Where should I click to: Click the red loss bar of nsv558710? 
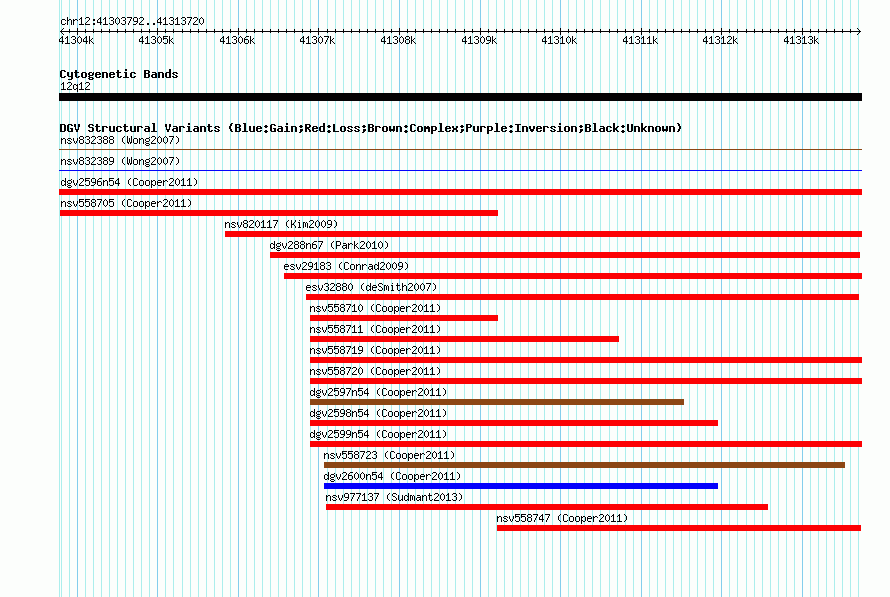[404, 318]
